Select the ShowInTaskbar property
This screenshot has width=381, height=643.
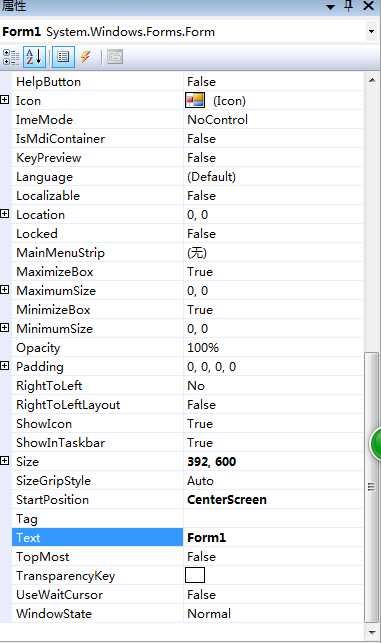(x=60, y=443)
